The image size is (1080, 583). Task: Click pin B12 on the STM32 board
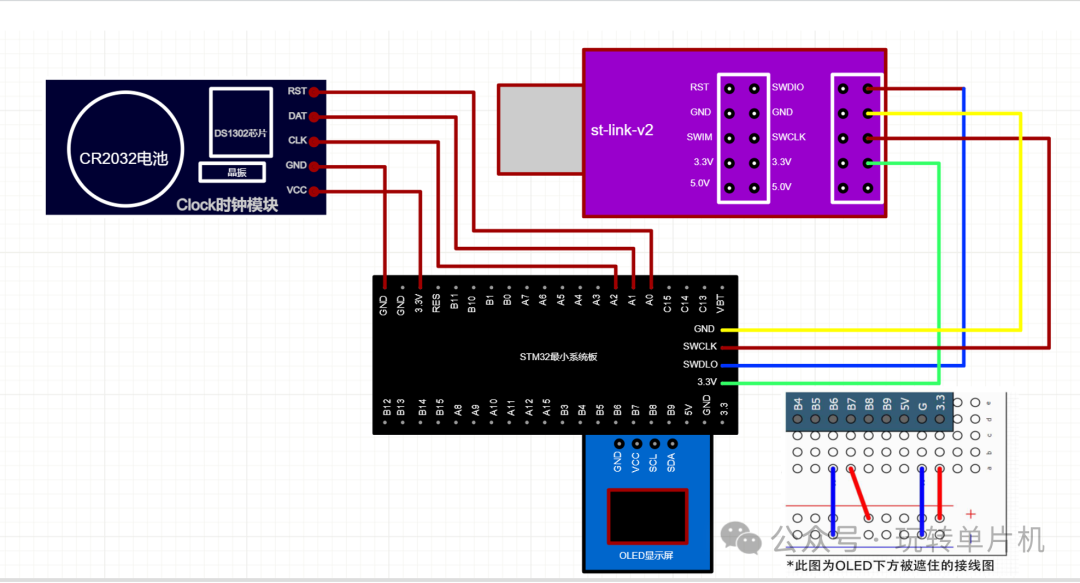[387, 407]
